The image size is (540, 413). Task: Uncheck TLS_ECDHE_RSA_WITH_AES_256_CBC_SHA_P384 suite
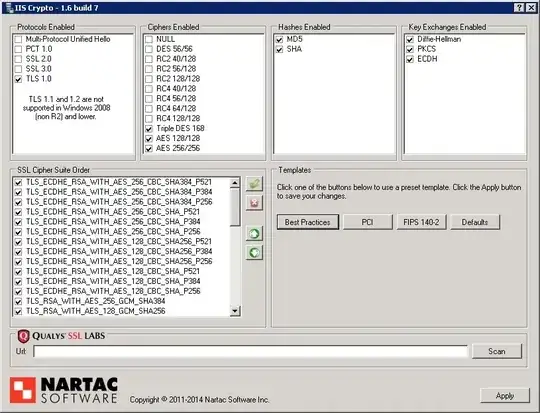pos(18,222)
